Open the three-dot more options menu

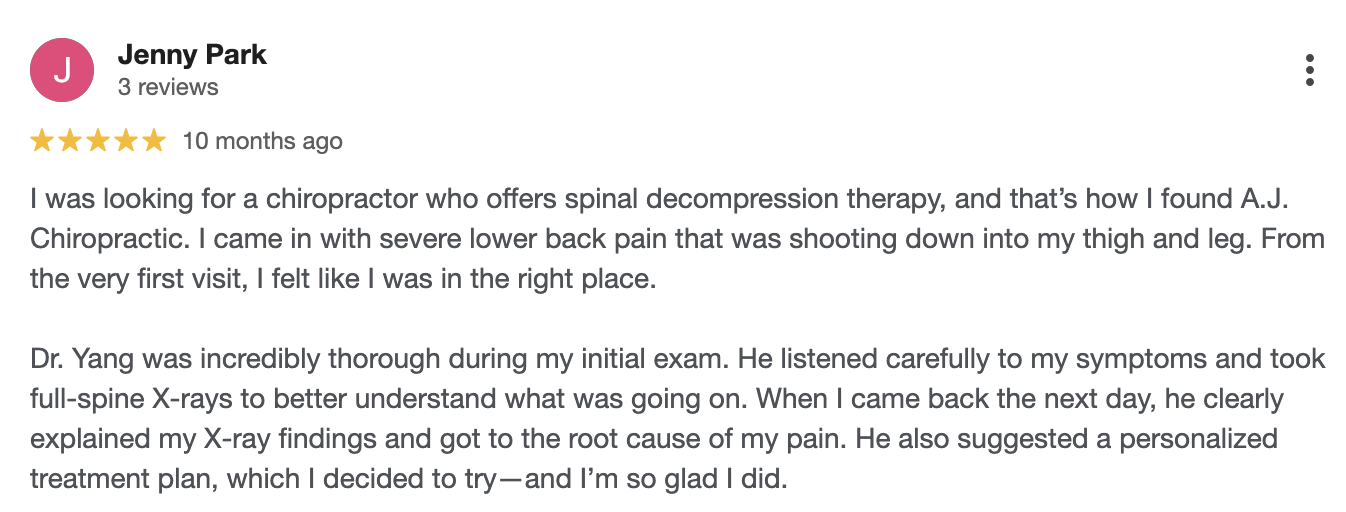pyautogui.click(x=1309, y=70)
